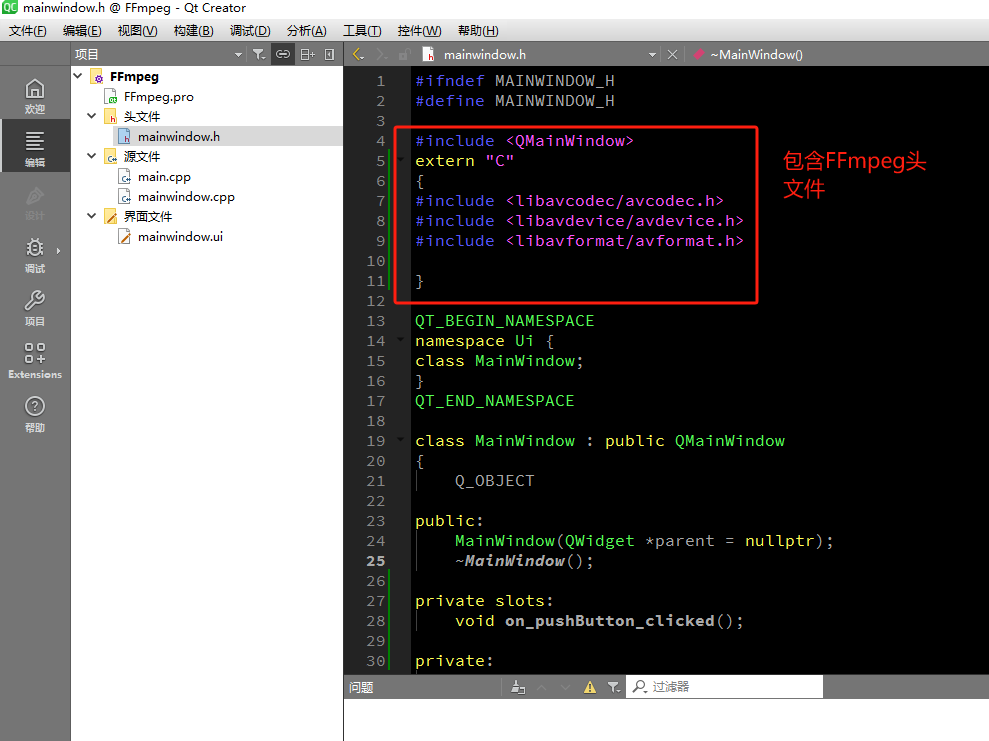This screenshot has width=989, height=741.
Task: Click line number 25 in gutter
Action: [375, 561]
